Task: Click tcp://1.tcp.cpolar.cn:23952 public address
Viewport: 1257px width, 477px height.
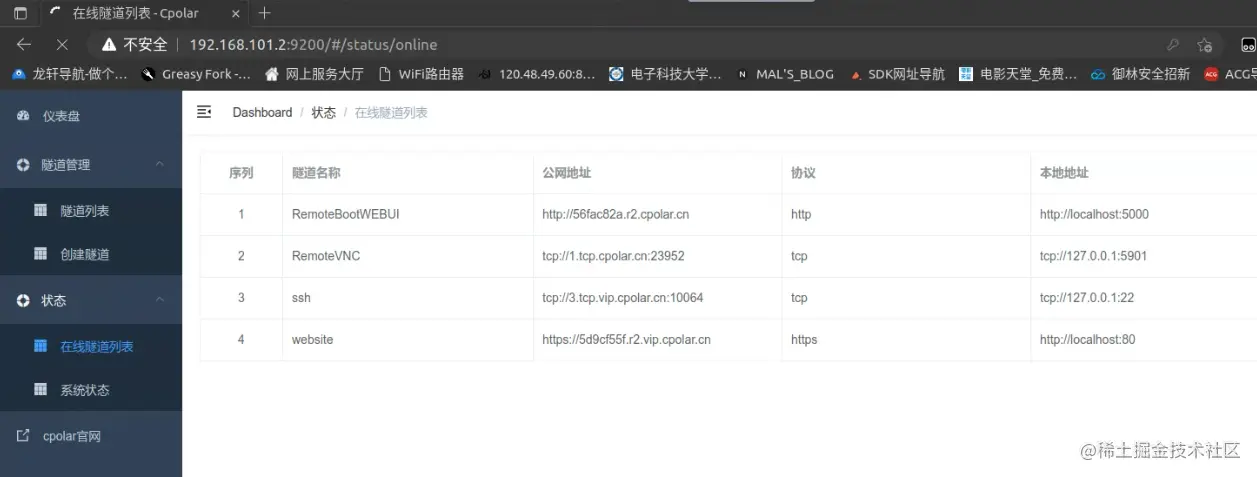Action: click(613, 256)
